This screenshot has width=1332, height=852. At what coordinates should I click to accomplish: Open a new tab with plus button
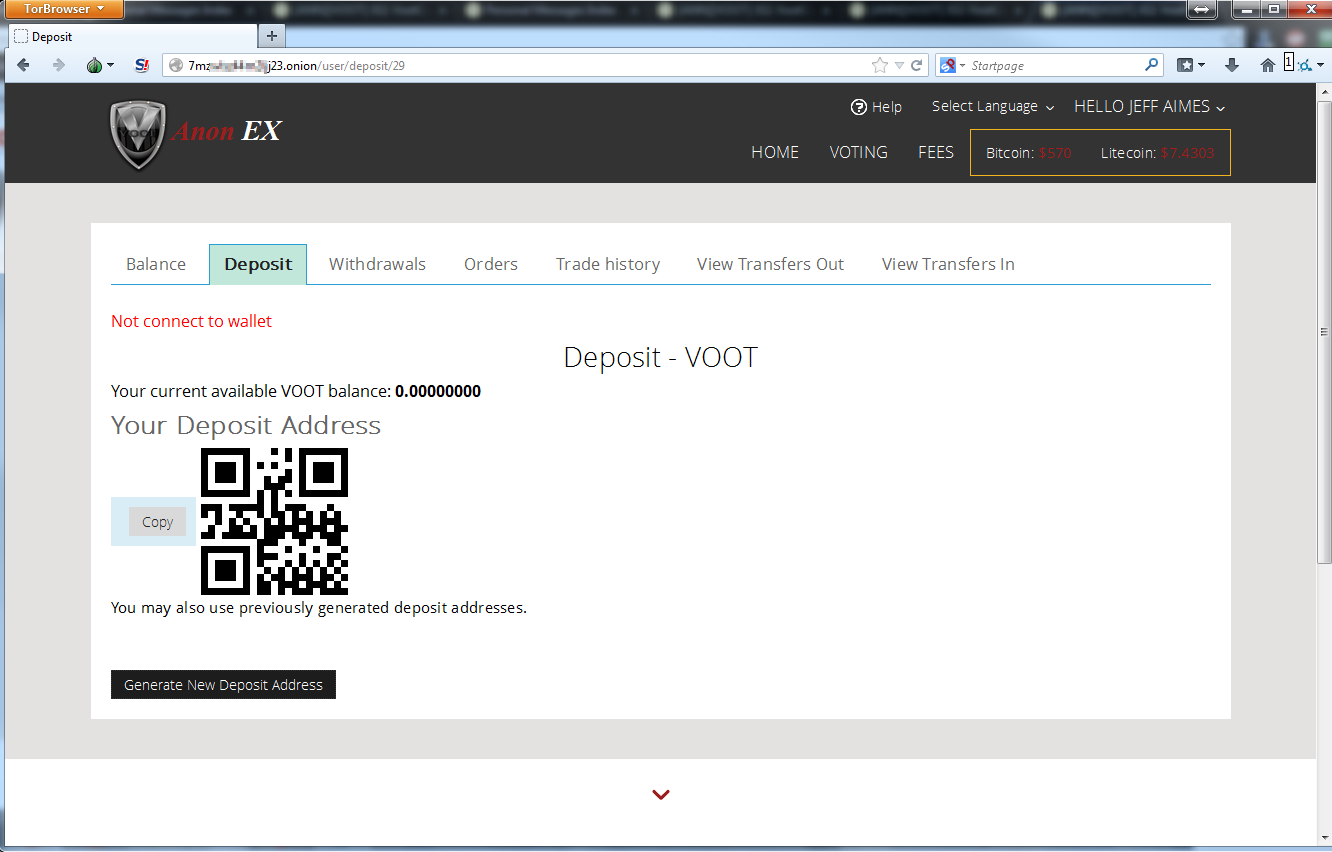point(271,36)
